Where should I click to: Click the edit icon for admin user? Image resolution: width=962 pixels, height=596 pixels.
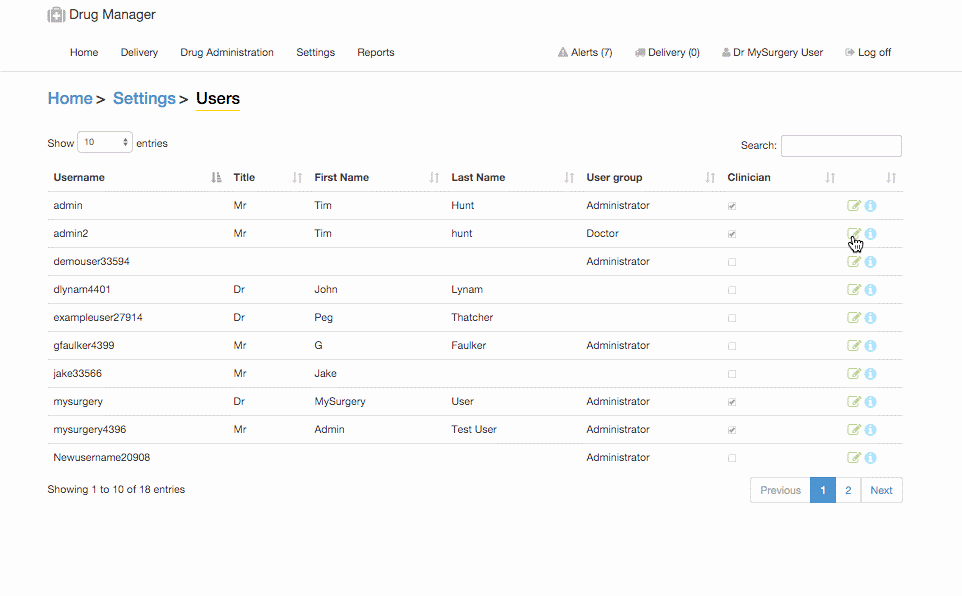coord(854,206)
